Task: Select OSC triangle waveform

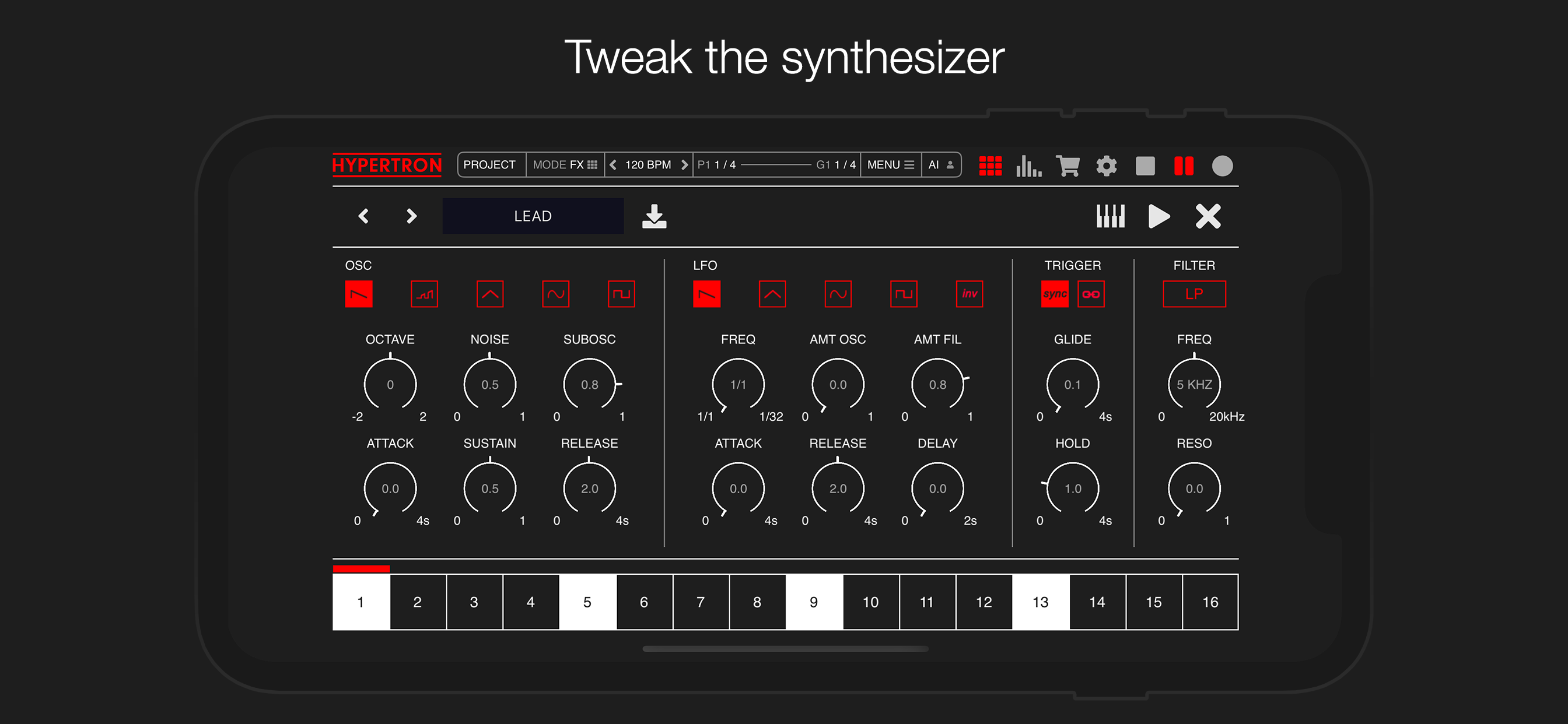Action: [490, 294]
